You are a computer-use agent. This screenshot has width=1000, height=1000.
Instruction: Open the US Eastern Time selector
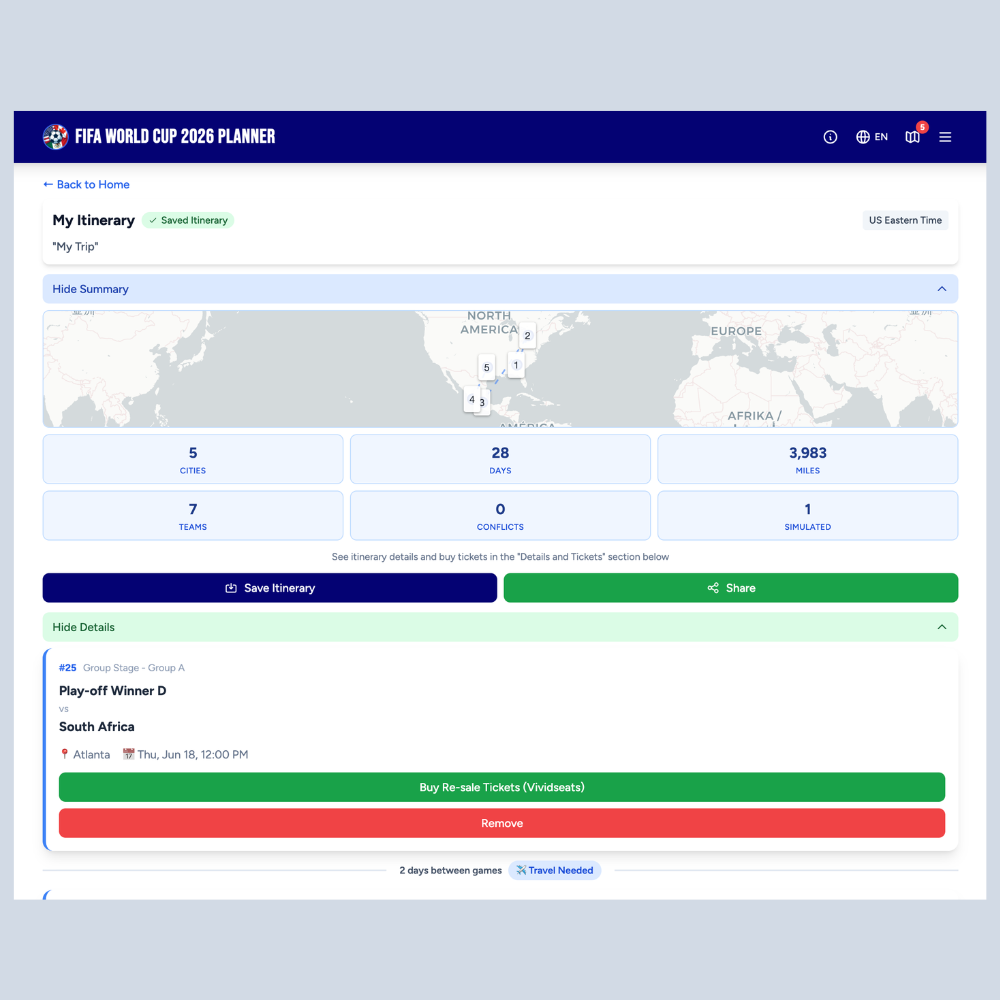pos(905,220)
